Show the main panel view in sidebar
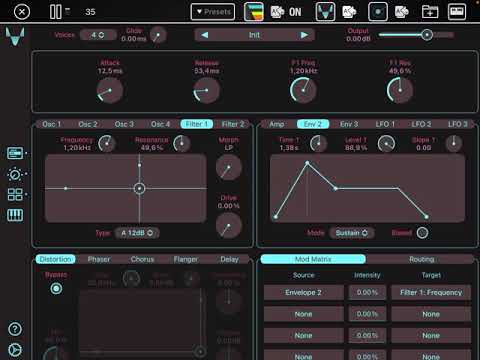 tap(15, 153)
